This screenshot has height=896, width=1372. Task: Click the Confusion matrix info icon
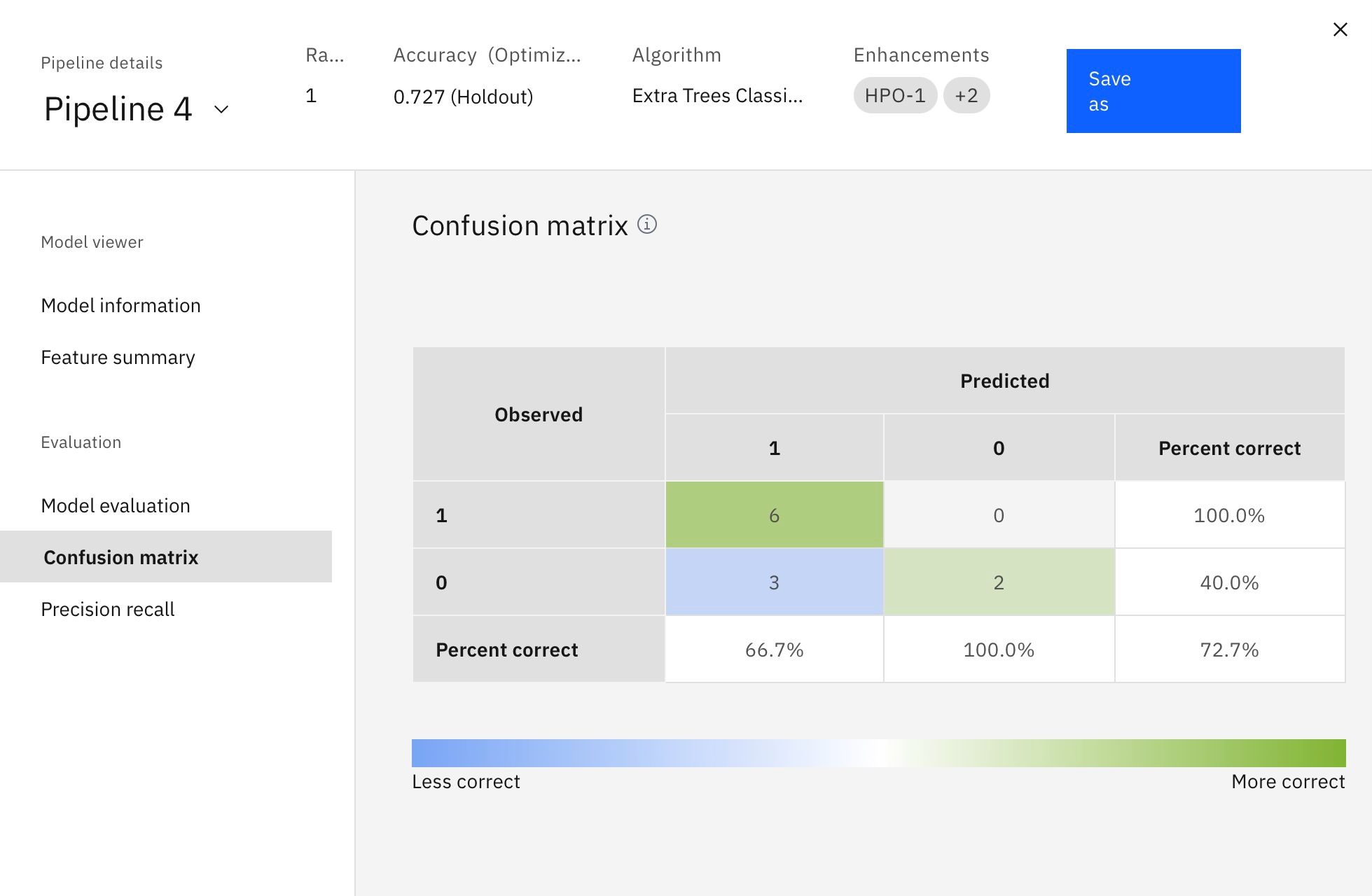coord(646,225)
